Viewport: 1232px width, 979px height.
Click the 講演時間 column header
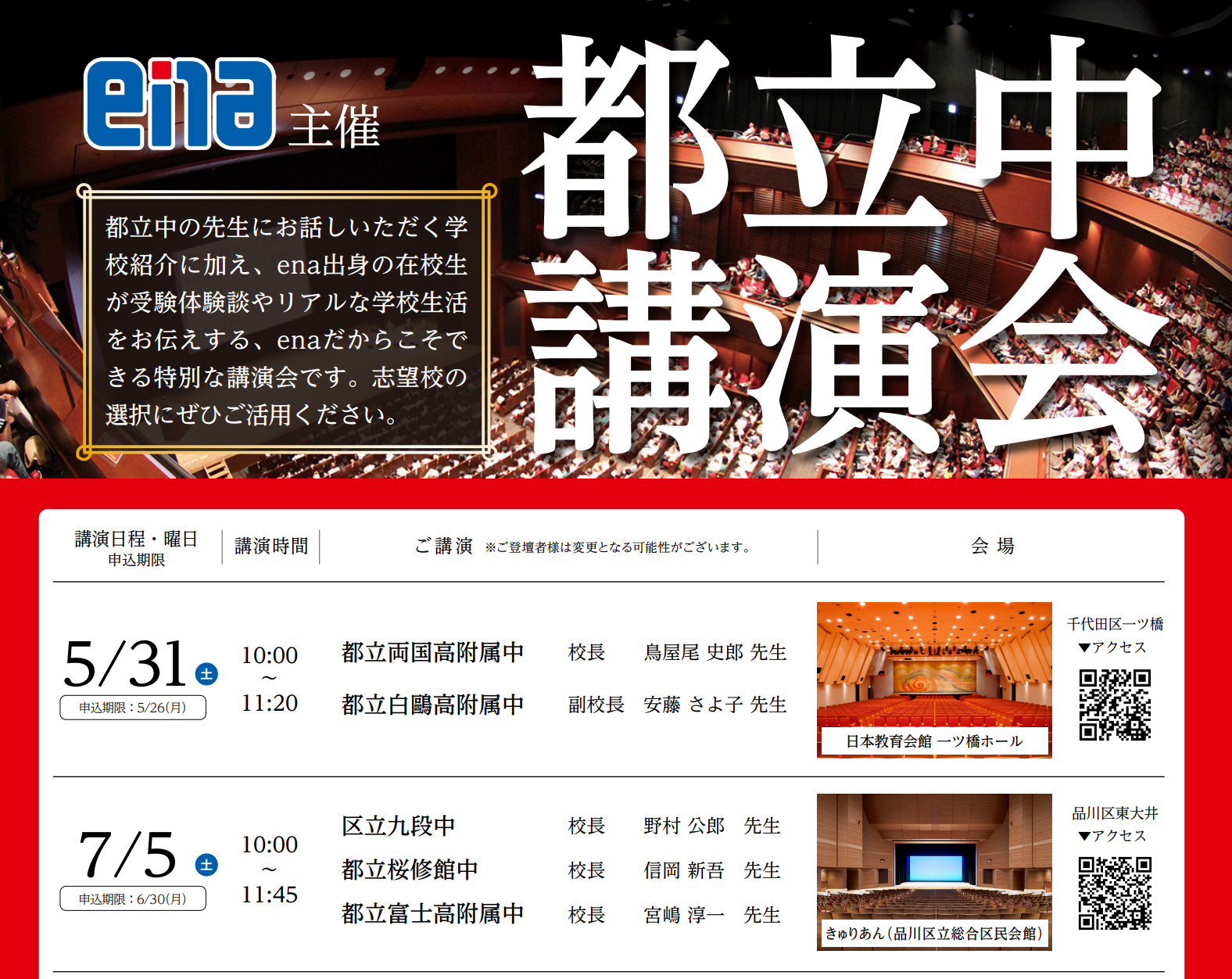tap(271, 546)
